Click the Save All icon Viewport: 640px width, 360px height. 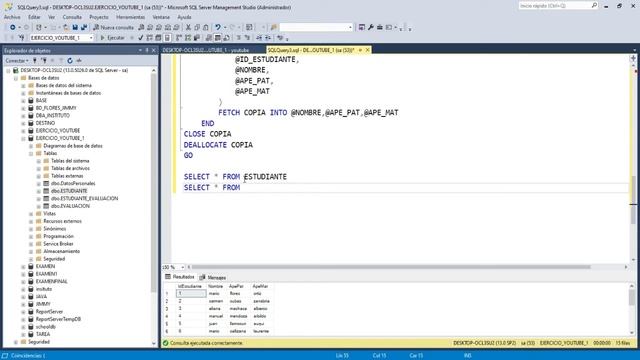coord(84,27)
